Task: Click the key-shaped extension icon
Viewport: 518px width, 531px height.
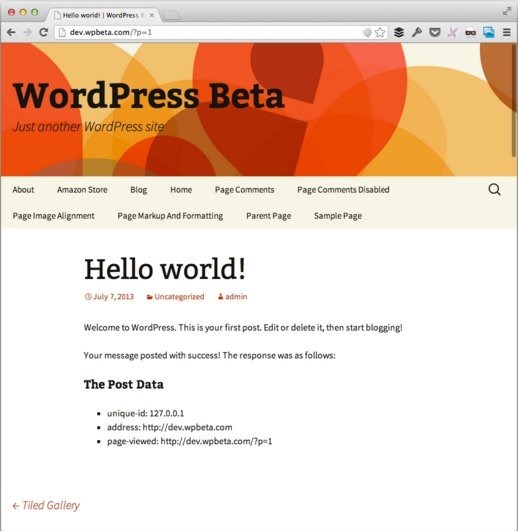Action: point(417,33)
